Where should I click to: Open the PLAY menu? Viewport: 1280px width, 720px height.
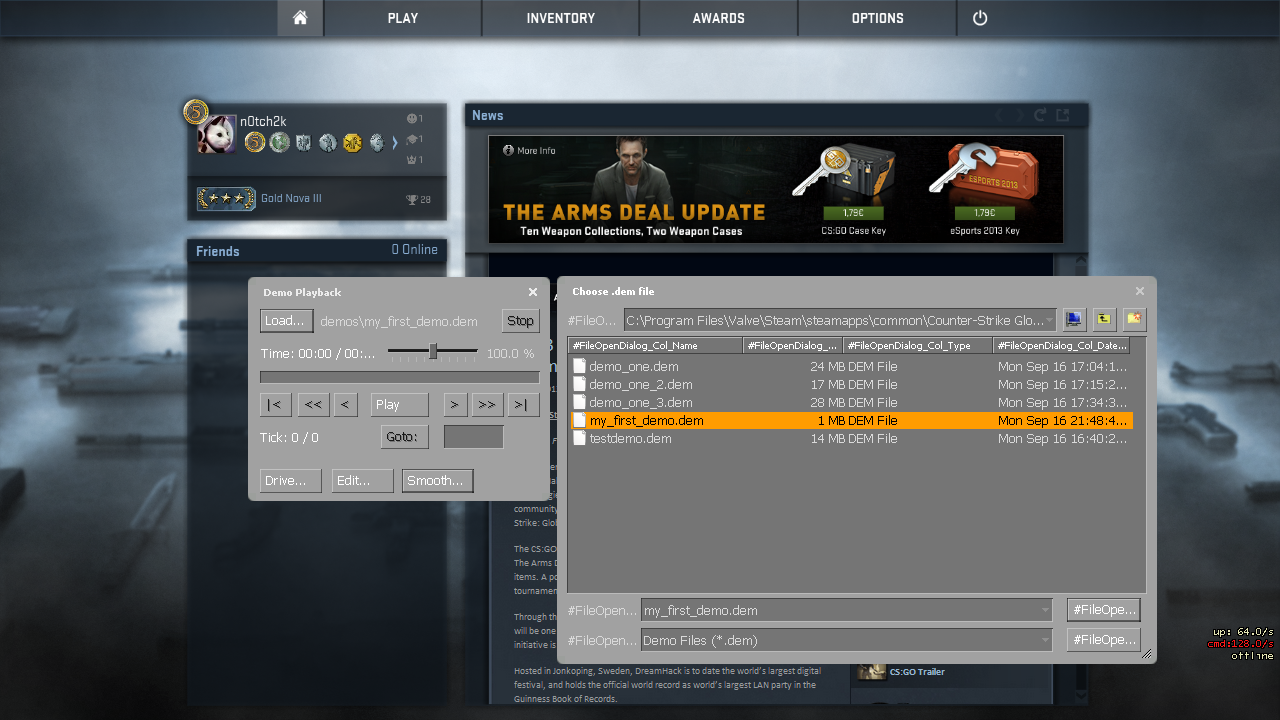point(403,18)
